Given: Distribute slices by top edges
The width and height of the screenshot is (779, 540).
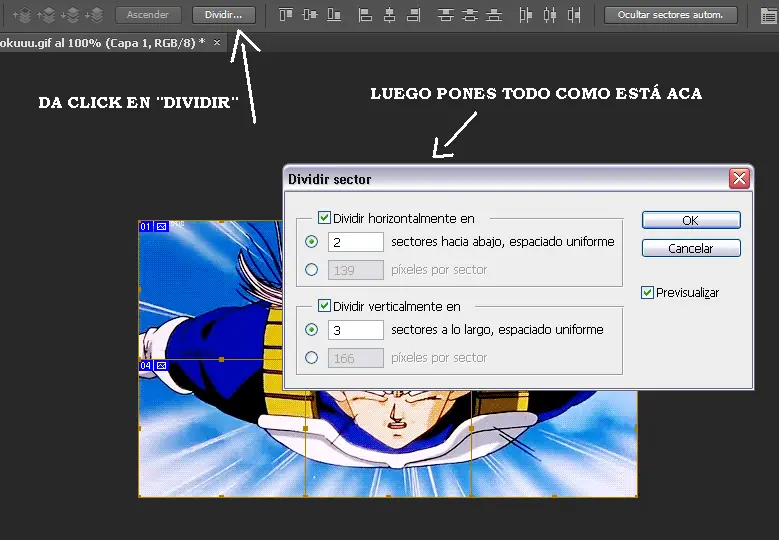Looking at the screenshot, I should point(446,15).
